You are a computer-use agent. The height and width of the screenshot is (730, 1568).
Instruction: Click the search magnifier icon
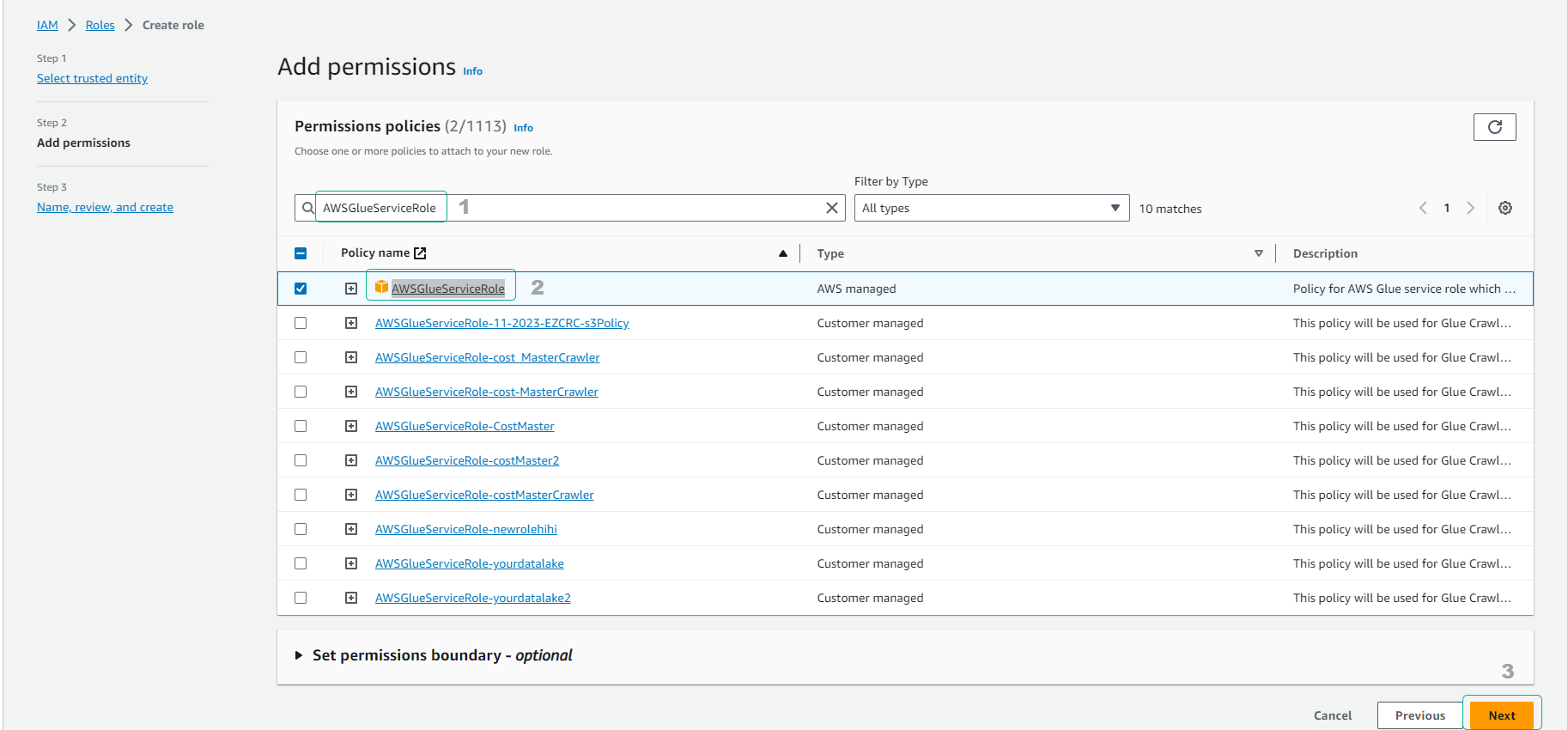[x=307, y=208]
